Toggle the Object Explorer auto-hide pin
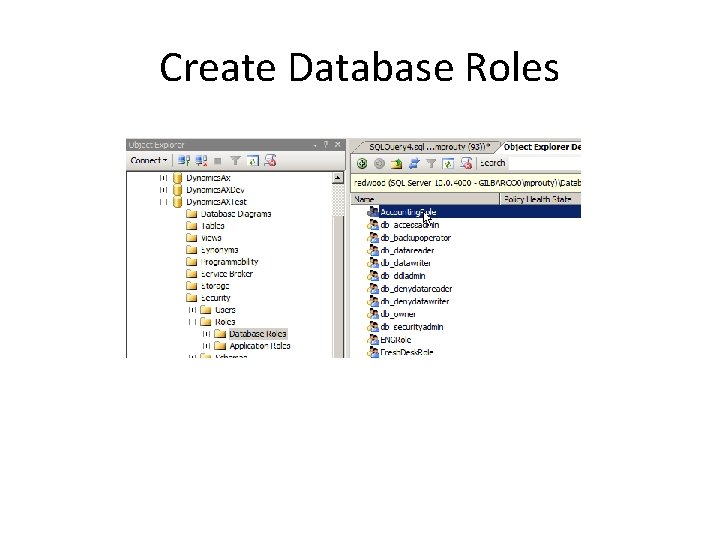The image size is (720, 540). pos(326,145)
